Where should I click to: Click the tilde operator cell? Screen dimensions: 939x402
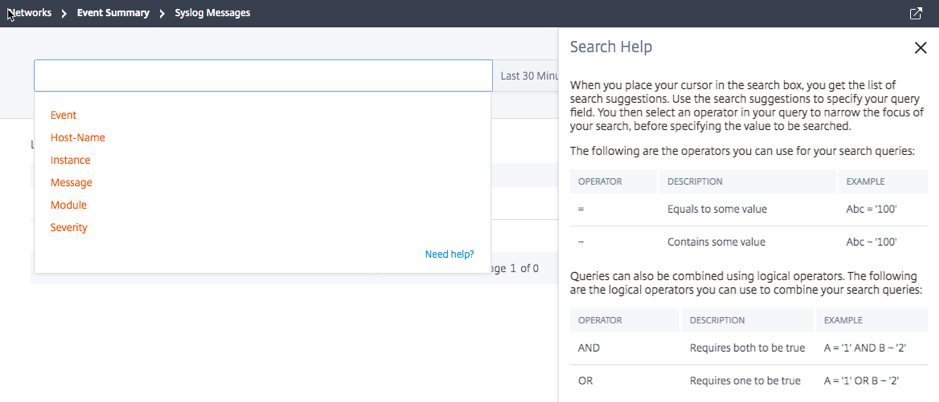[x=581, y=243]
